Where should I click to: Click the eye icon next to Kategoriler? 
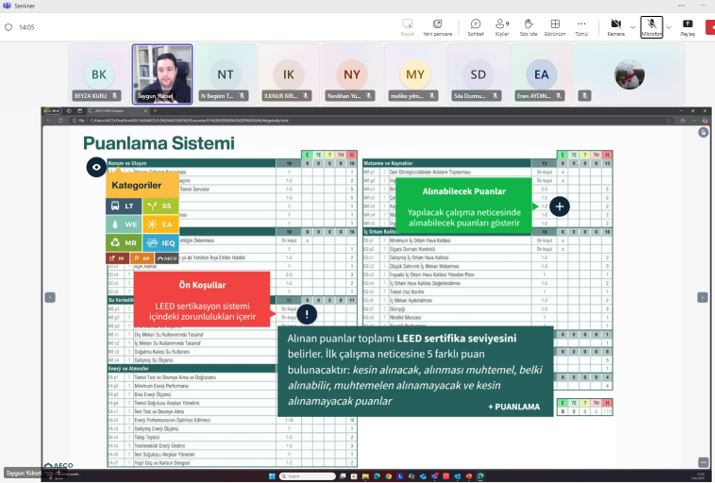(x=96, y=167)
